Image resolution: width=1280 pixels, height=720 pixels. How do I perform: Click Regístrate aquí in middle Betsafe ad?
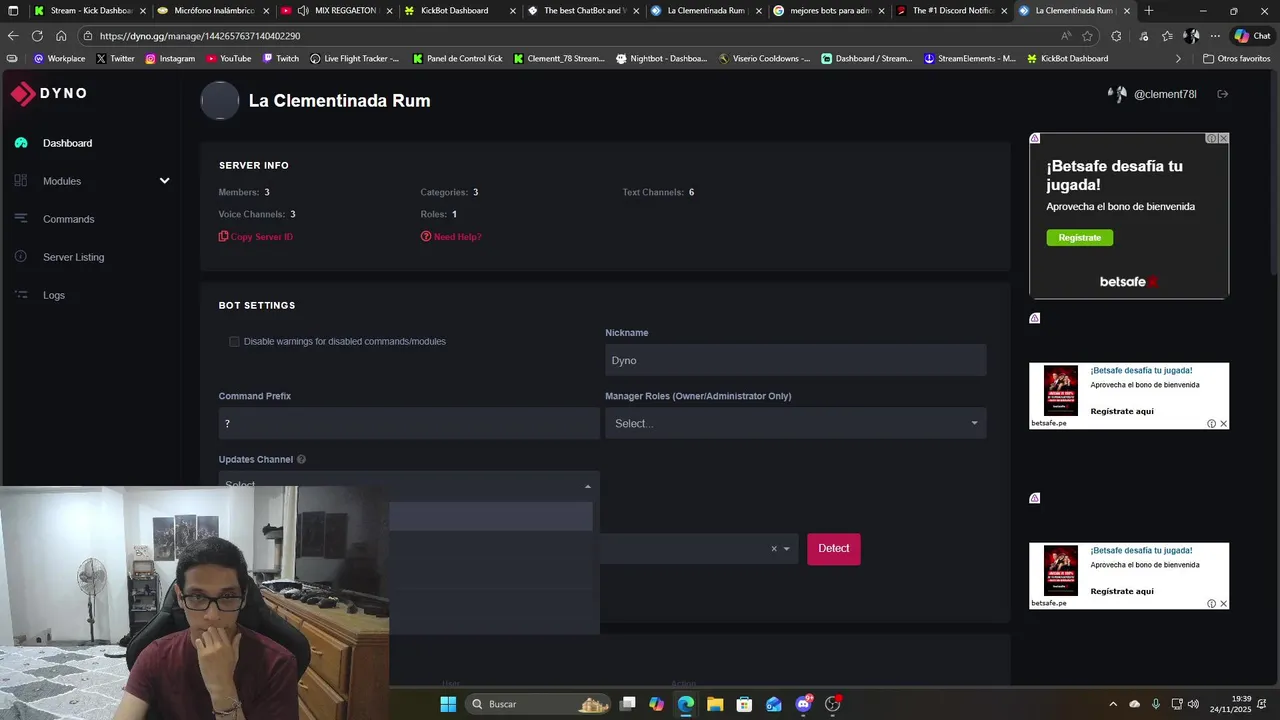1122,411
